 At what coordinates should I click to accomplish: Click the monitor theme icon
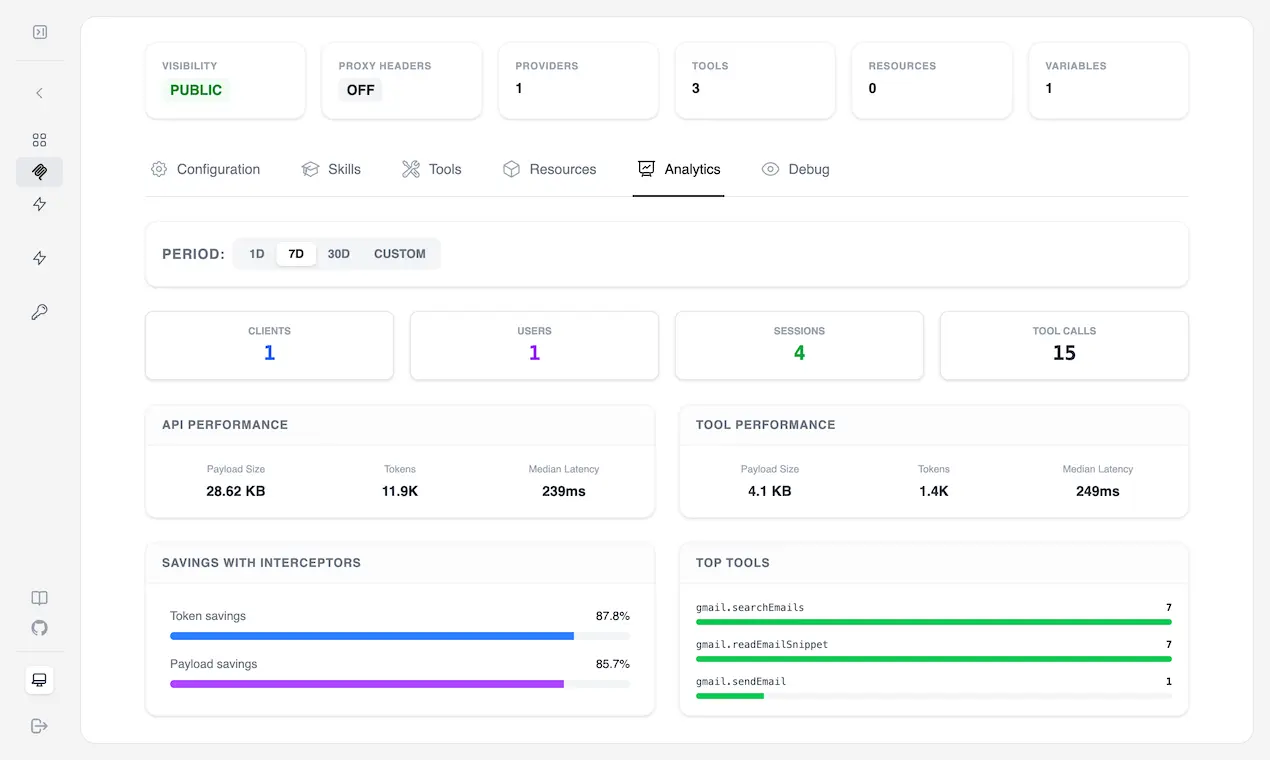(x=40, y=680)
